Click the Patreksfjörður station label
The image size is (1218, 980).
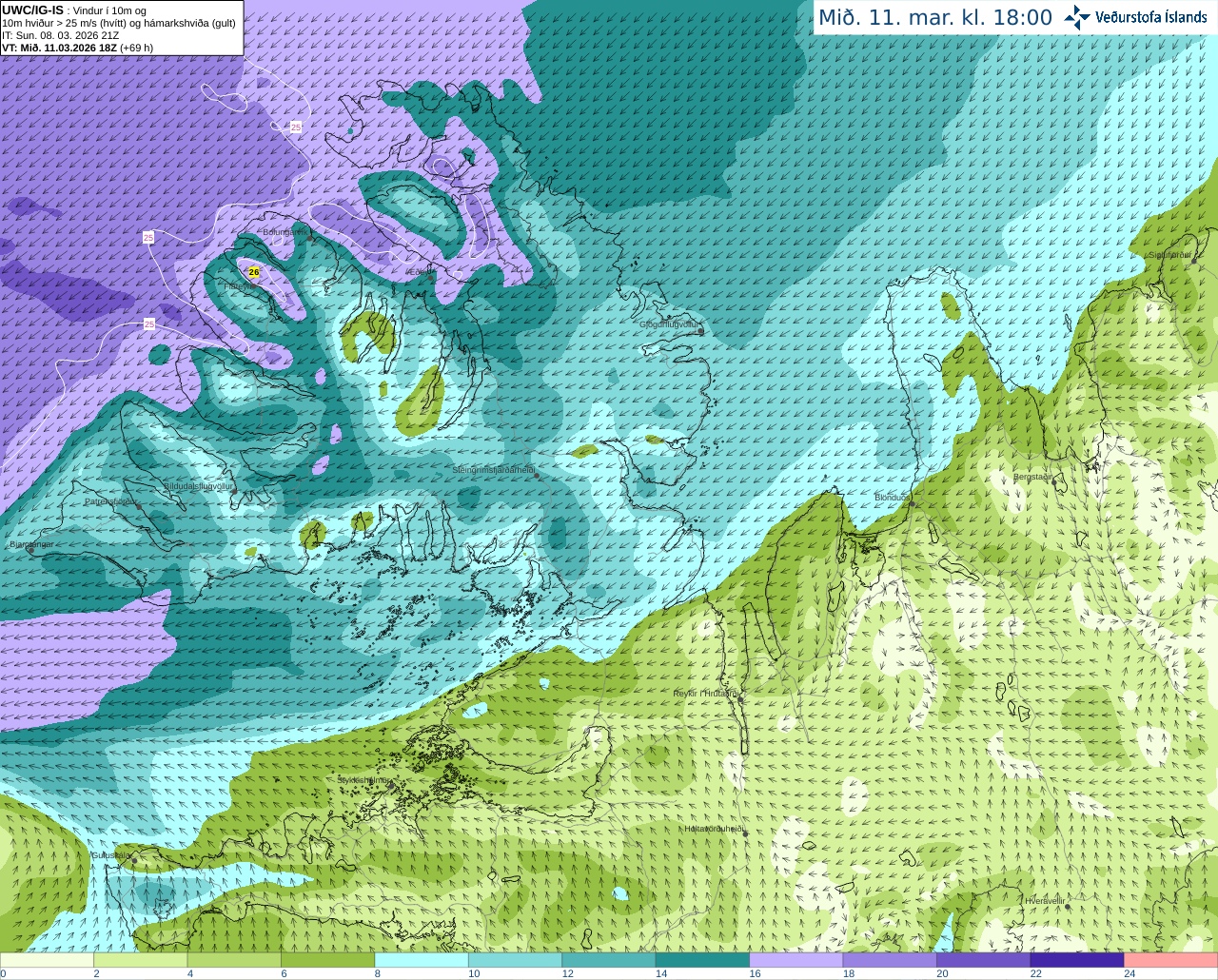point(110,501)
